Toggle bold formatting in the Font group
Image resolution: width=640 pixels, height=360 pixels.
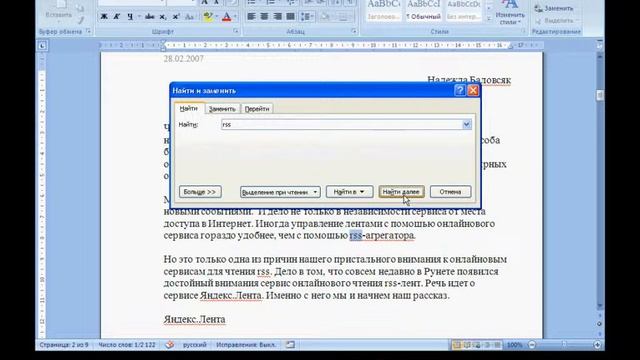click(104, 17)
